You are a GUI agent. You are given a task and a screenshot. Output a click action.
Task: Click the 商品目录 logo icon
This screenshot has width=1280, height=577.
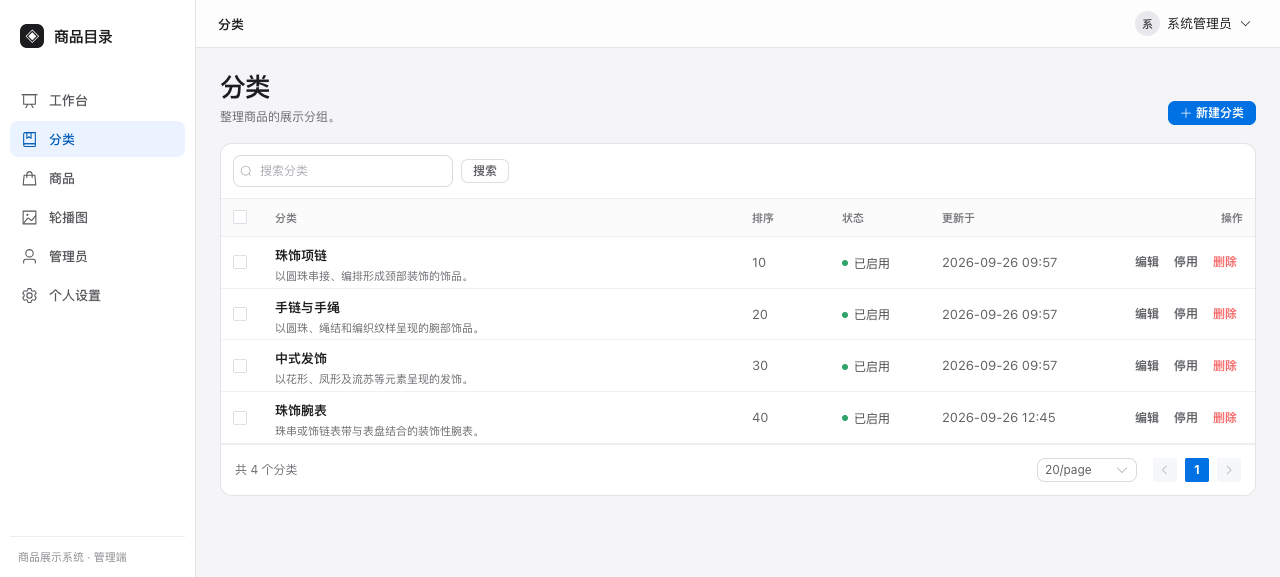tap(32, 36)
